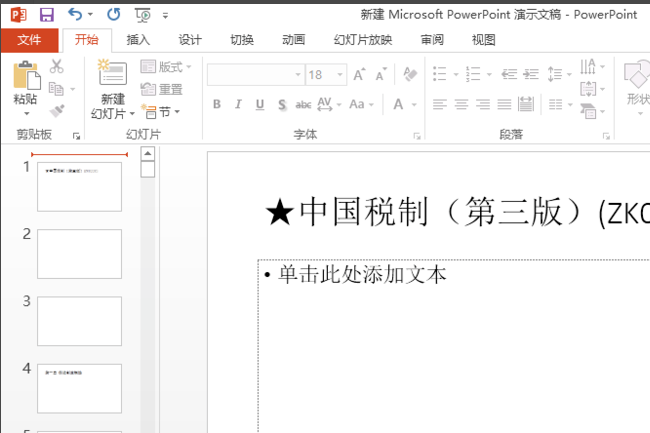The image size is (650, 433).
Task: Select the Format Painter brush icon
Action: pos(57,111)
